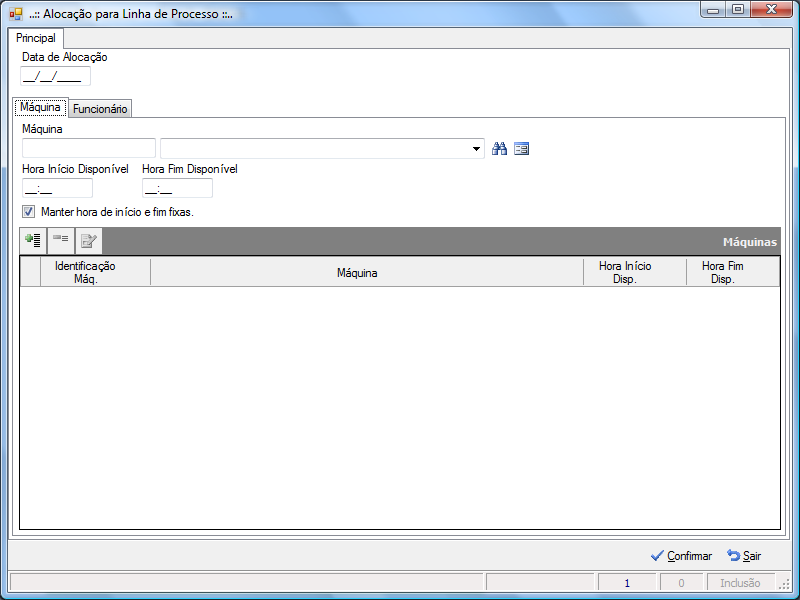Image resolution: width=800 pixels, height=600 pixels.
Task: Click the Máquina code input field
Action: pyautogui.click(x=89, y=148)
